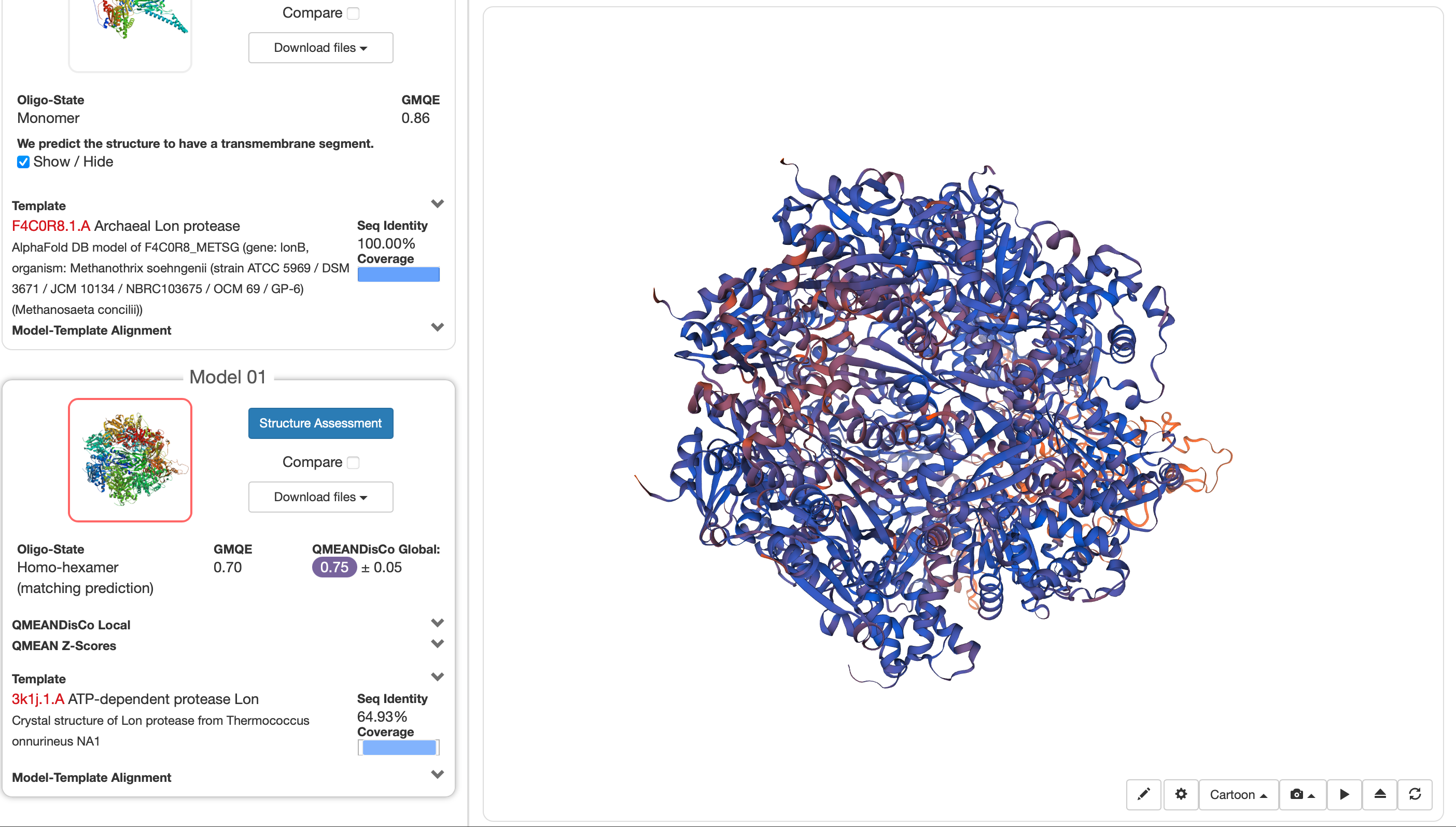Toggle Show / Hide transmembrane checkbox
Screen dimensions: 1456x827
pyautogui.click(x=23, y=162)
